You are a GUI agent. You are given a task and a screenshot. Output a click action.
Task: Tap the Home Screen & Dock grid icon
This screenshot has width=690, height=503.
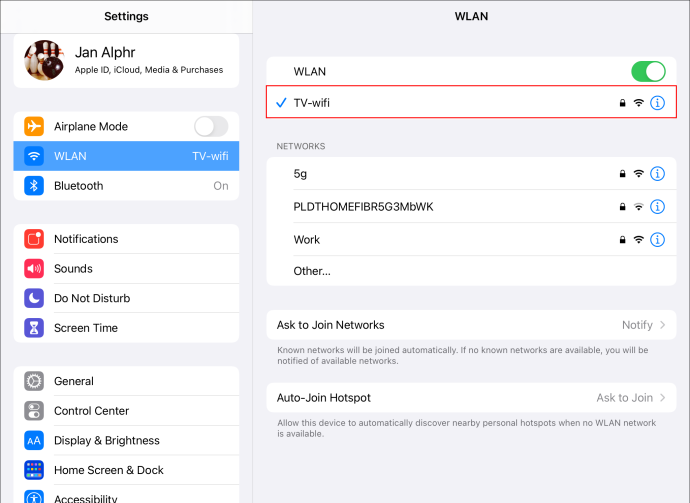pos(34,470)
